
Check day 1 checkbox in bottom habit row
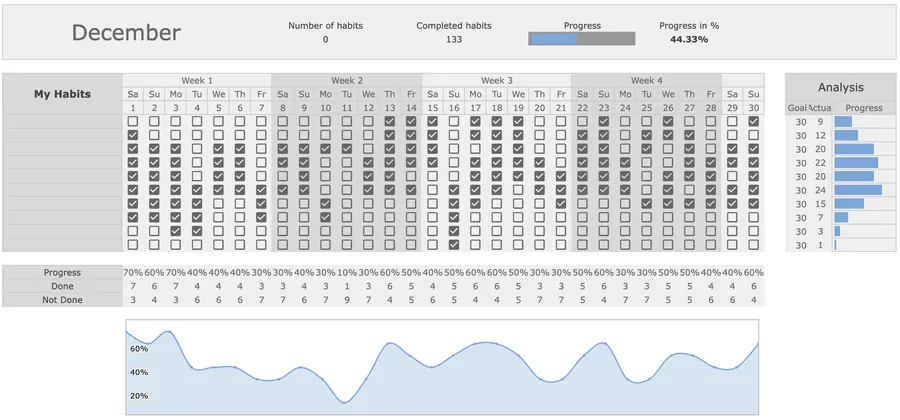(133, 244)
